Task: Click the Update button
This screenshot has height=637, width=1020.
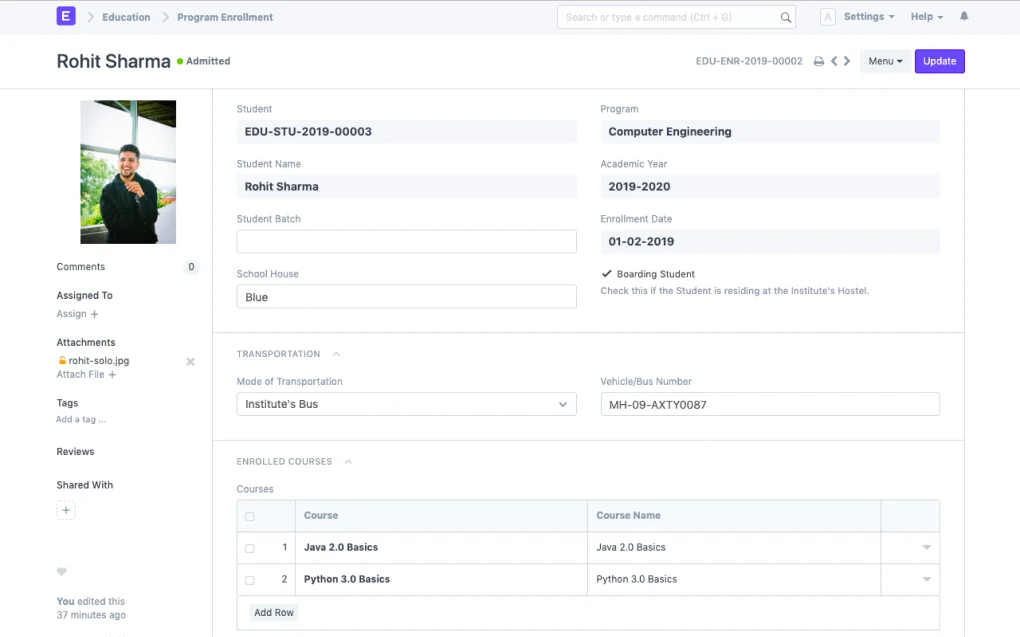Action: (x=938, y=61)
